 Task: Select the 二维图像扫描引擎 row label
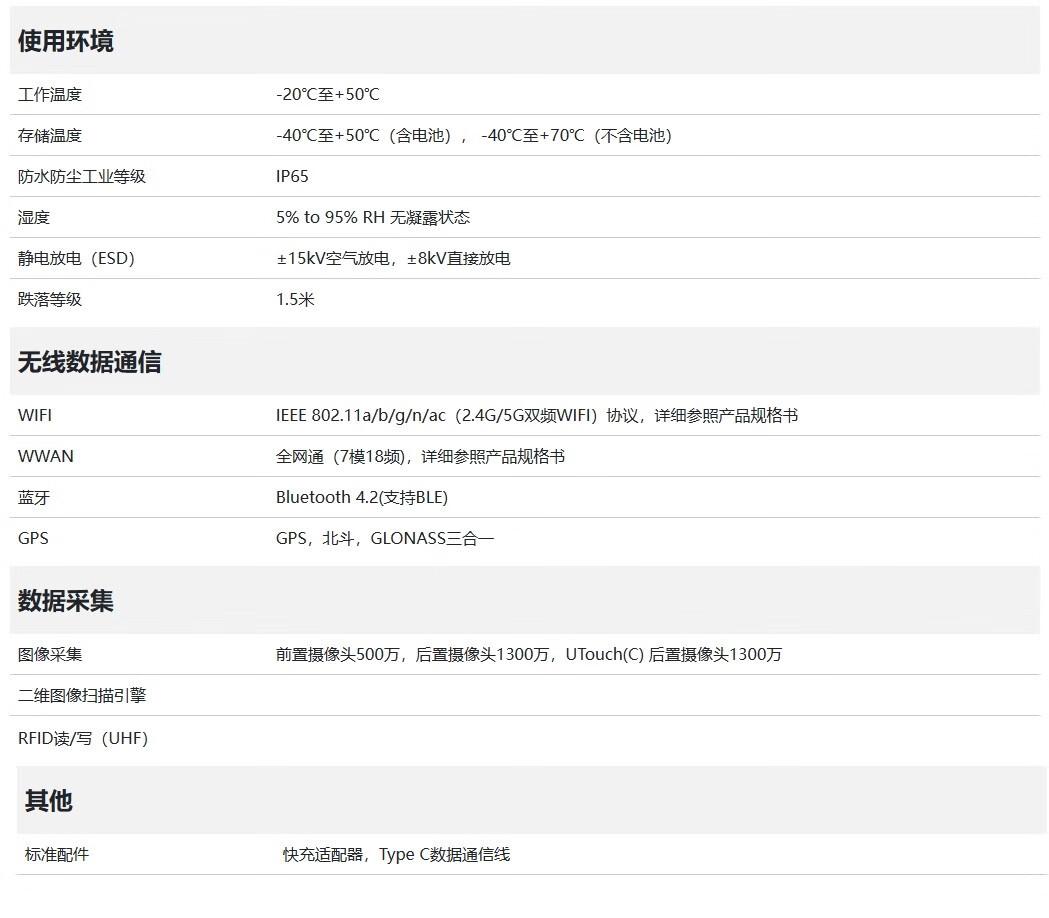[x=82, y=696]
